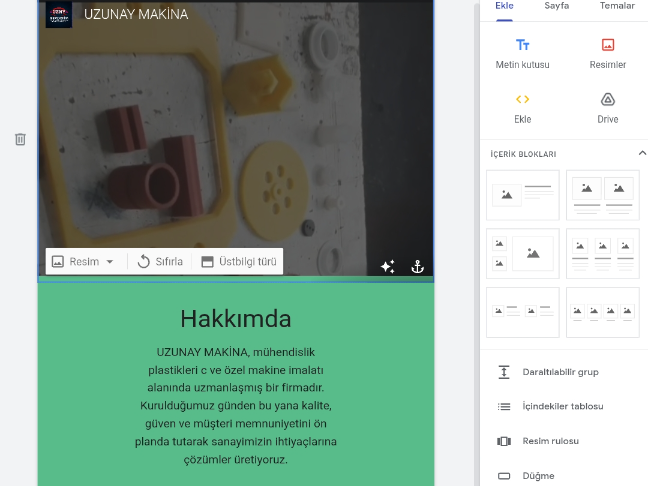
Task: Click the Ekle embed code icon
Action: click(x=522, y=100)
